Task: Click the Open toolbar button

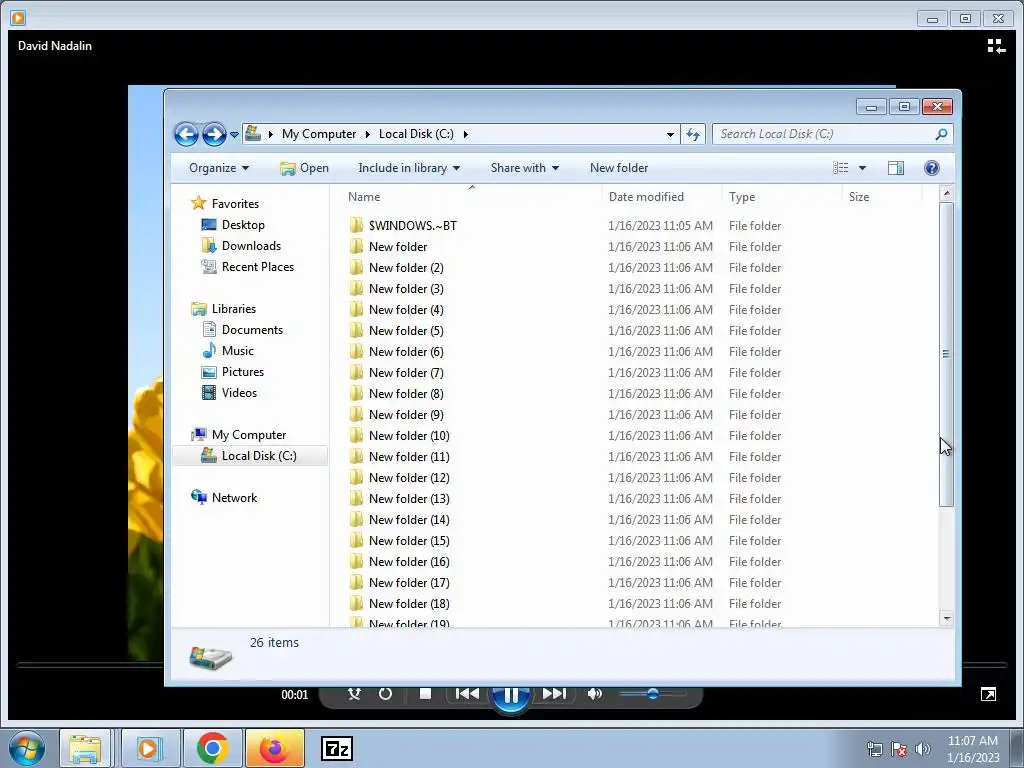Action: (x=304, y=168)
